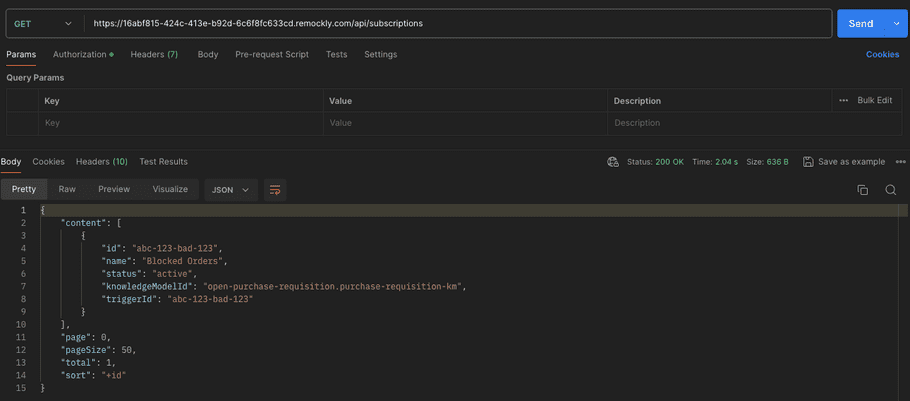This screenshot has height=401, width=910.
Task: Open the Cookies link
Action: click(x=882, y=54)
